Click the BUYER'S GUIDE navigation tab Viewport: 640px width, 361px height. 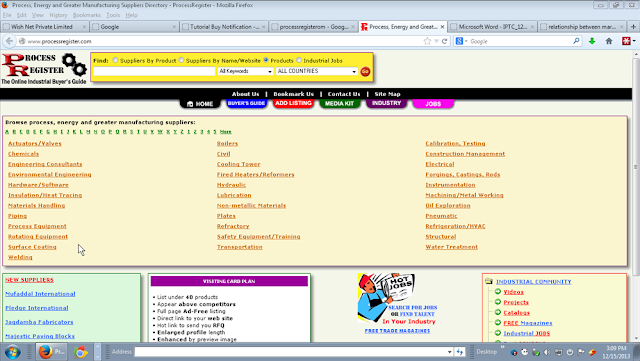[x=247, y=103]
